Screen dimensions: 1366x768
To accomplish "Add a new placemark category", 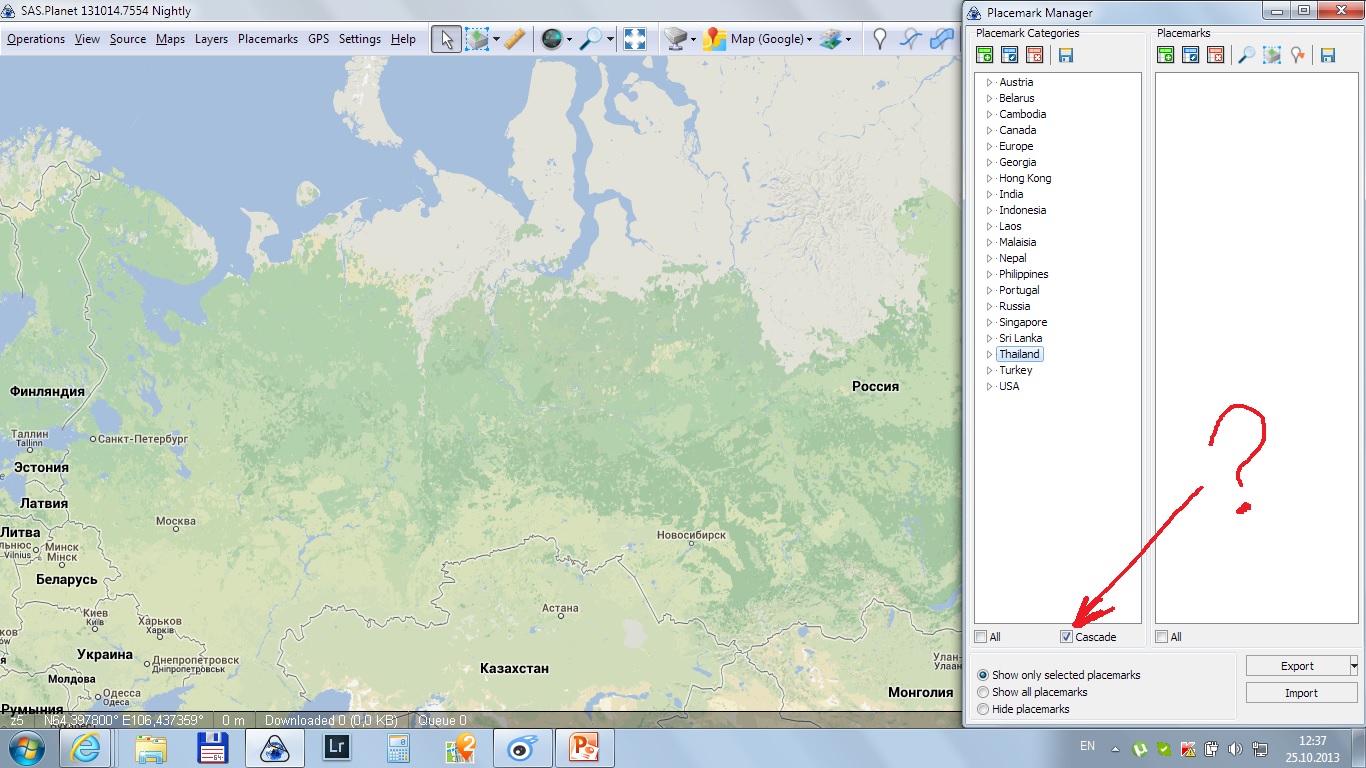I will 986,55.
